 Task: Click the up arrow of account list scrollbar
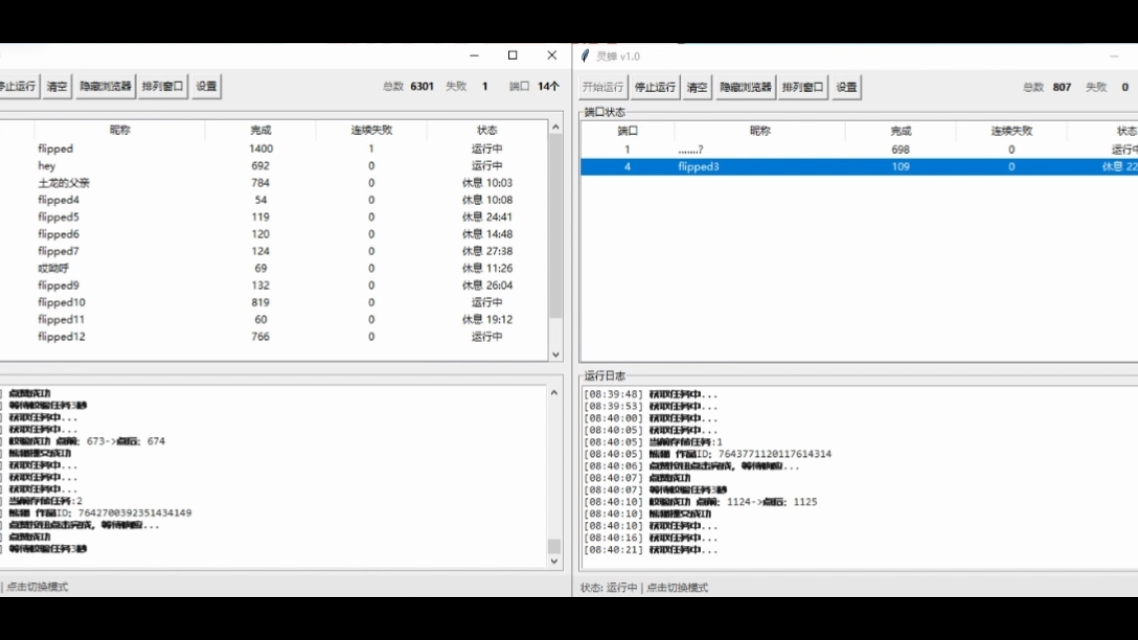coord(556,127)
